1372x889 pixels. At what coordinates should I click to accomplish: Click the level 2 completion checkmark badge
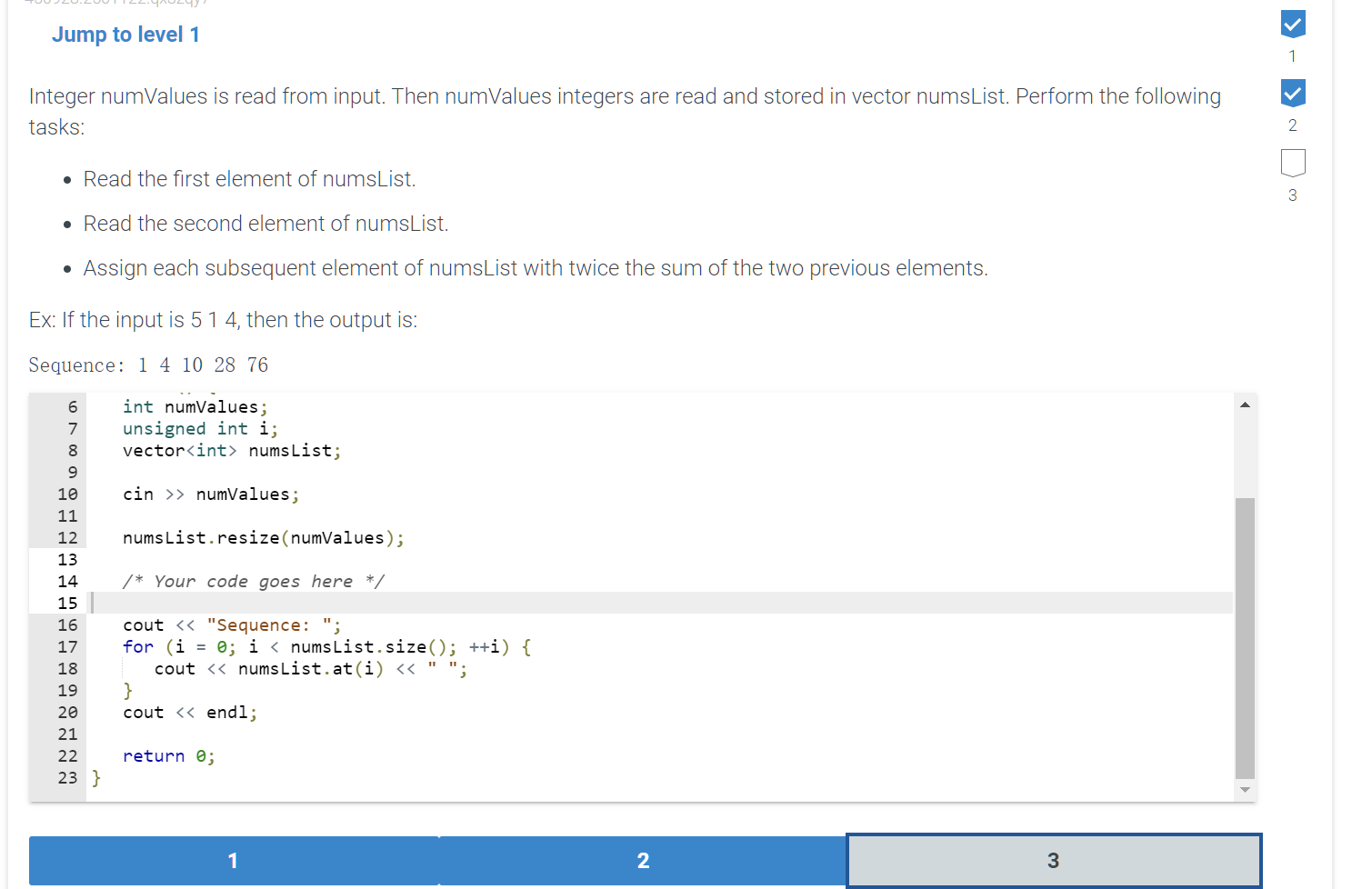coord(1292,93)
